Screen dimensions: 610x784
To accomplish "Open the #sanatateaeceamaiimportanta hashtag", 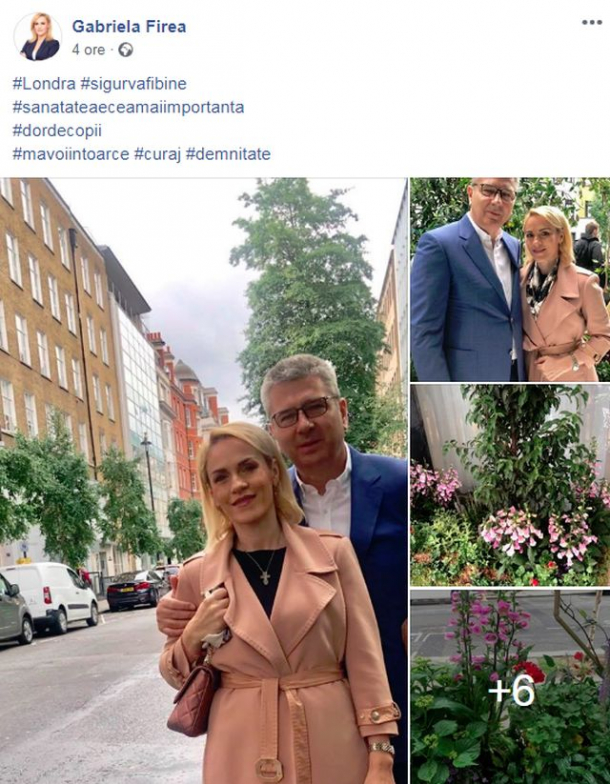I will 128,107.
